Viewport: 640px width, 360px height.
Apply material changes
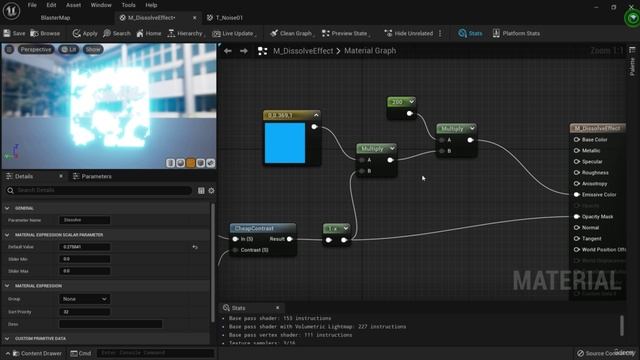pos(85,33)
